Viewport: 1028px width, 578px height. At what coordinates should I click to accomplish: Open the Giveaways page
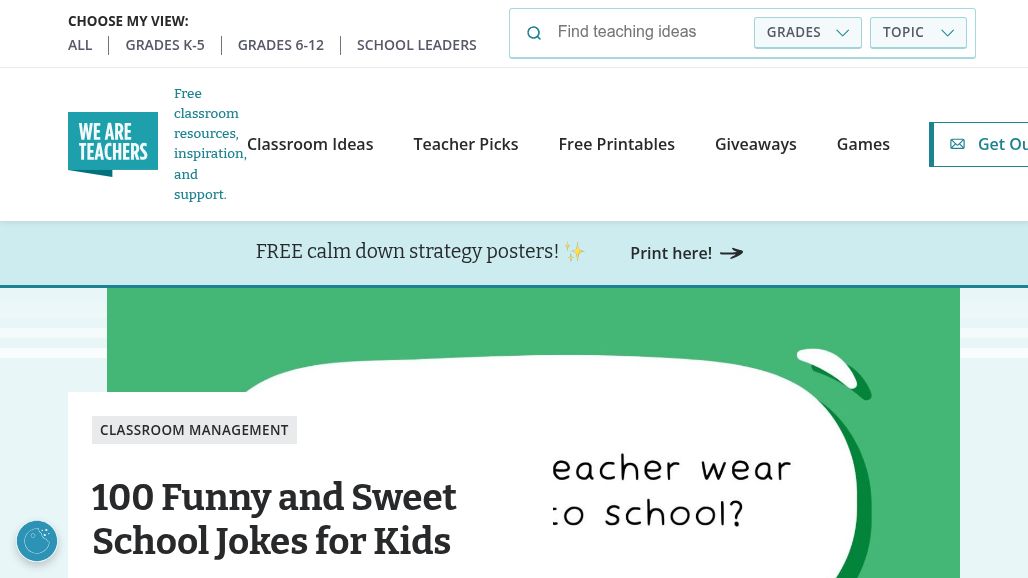(x=756, y=144)
